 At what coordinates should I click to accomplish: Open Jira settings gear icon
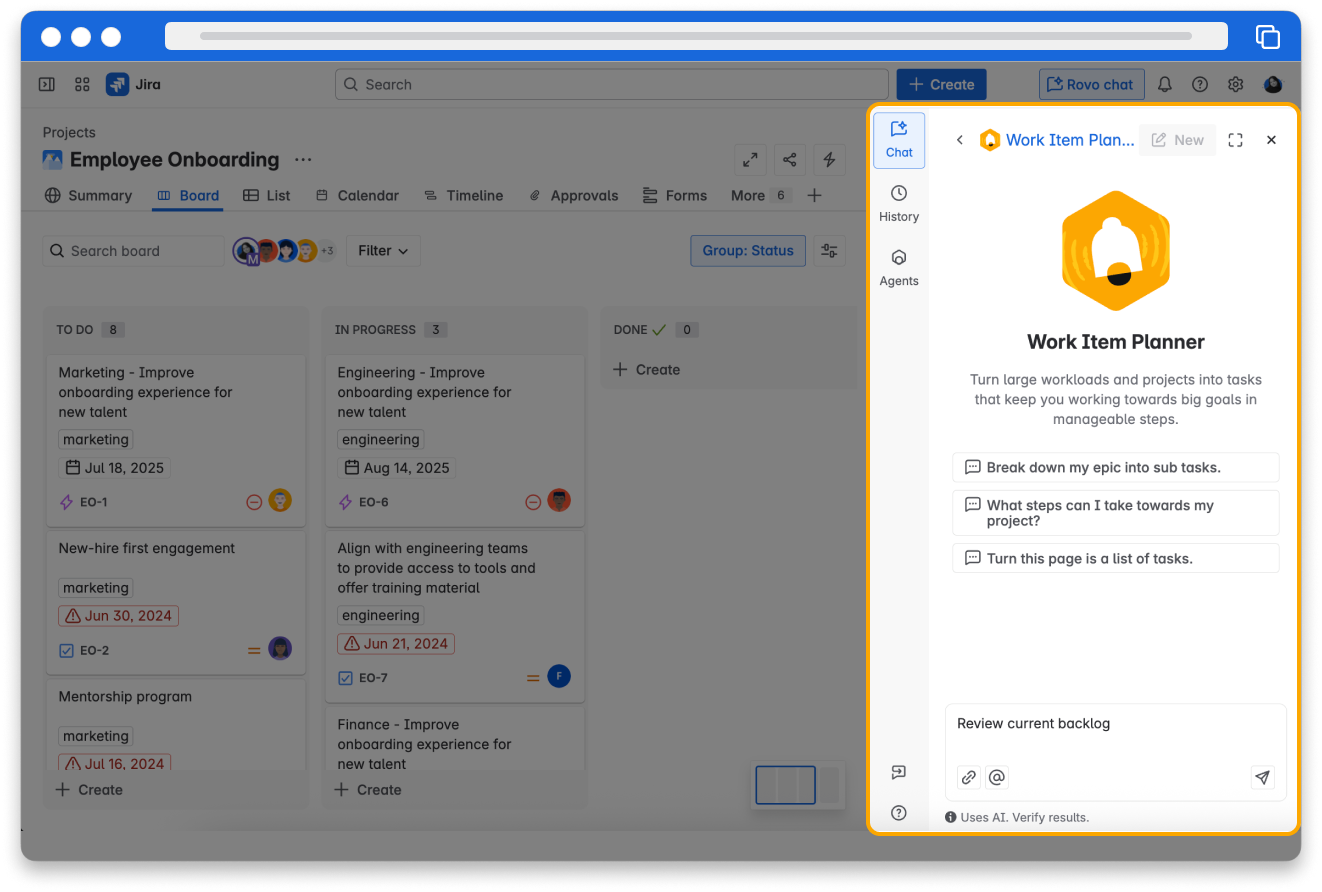coord(1236,85)
